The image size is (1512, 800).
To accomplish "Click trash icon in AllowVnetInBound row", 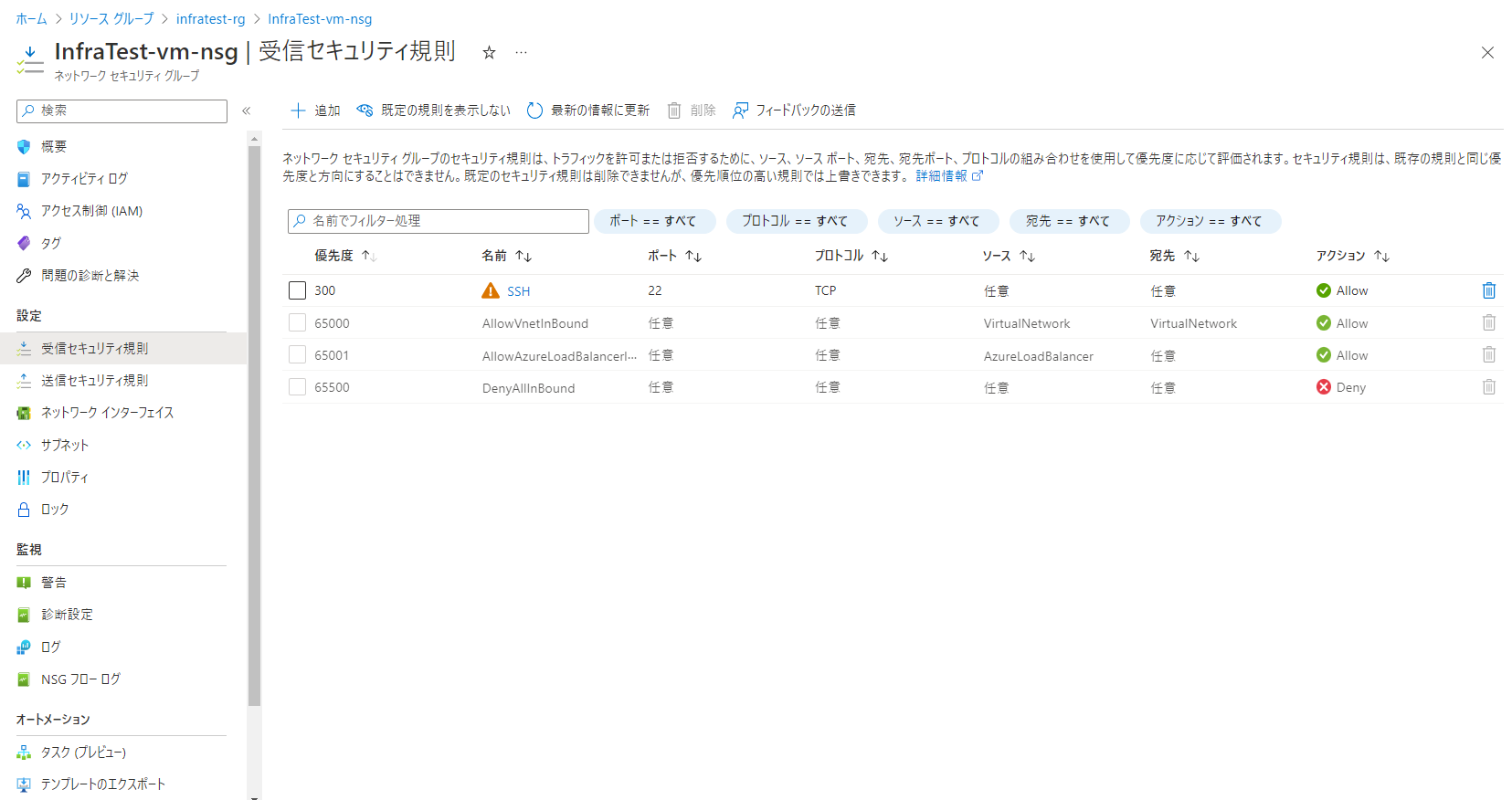I will [x=1488, y=322].
